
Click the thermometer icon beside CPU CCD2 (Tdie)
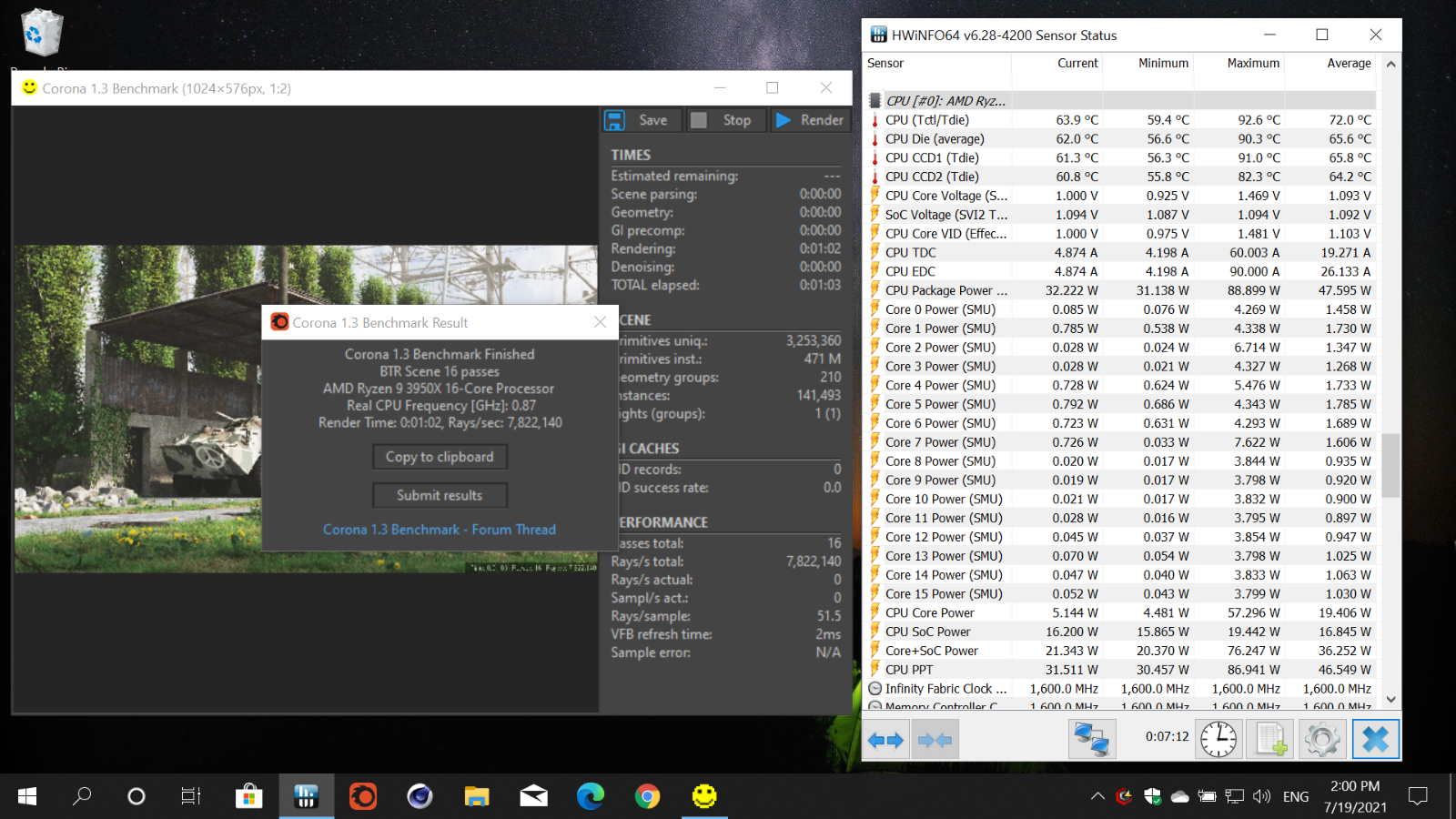coord(875,177)
